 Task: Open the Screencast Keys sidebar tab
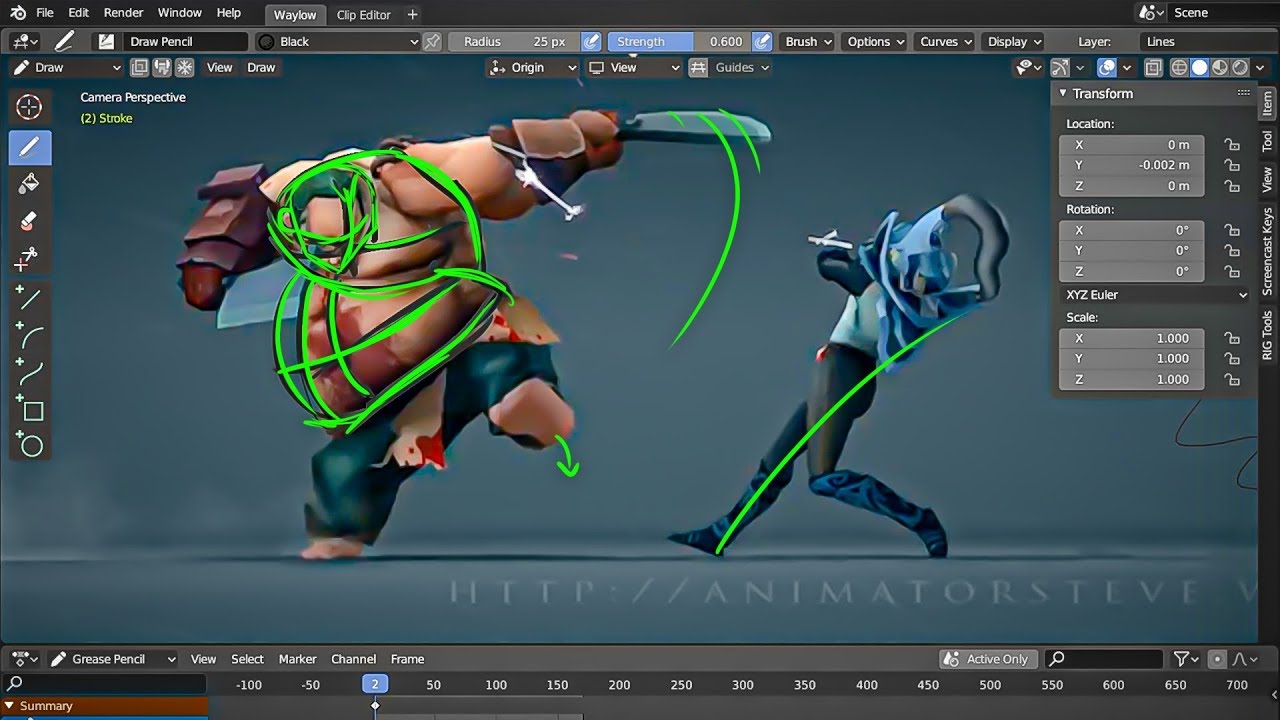1266,250
